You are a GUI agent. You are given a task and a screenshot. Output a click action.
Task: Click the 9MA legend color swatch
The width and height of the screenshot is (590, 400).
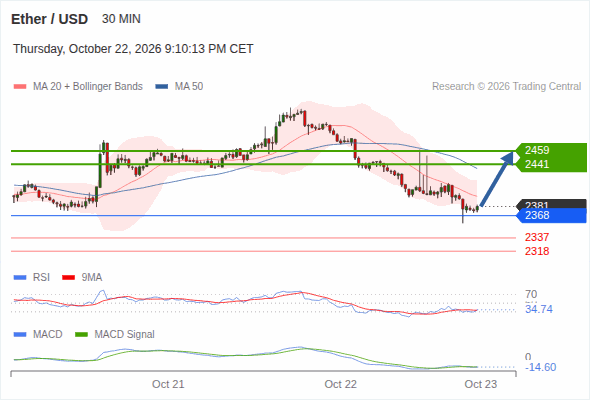[68, 278]
